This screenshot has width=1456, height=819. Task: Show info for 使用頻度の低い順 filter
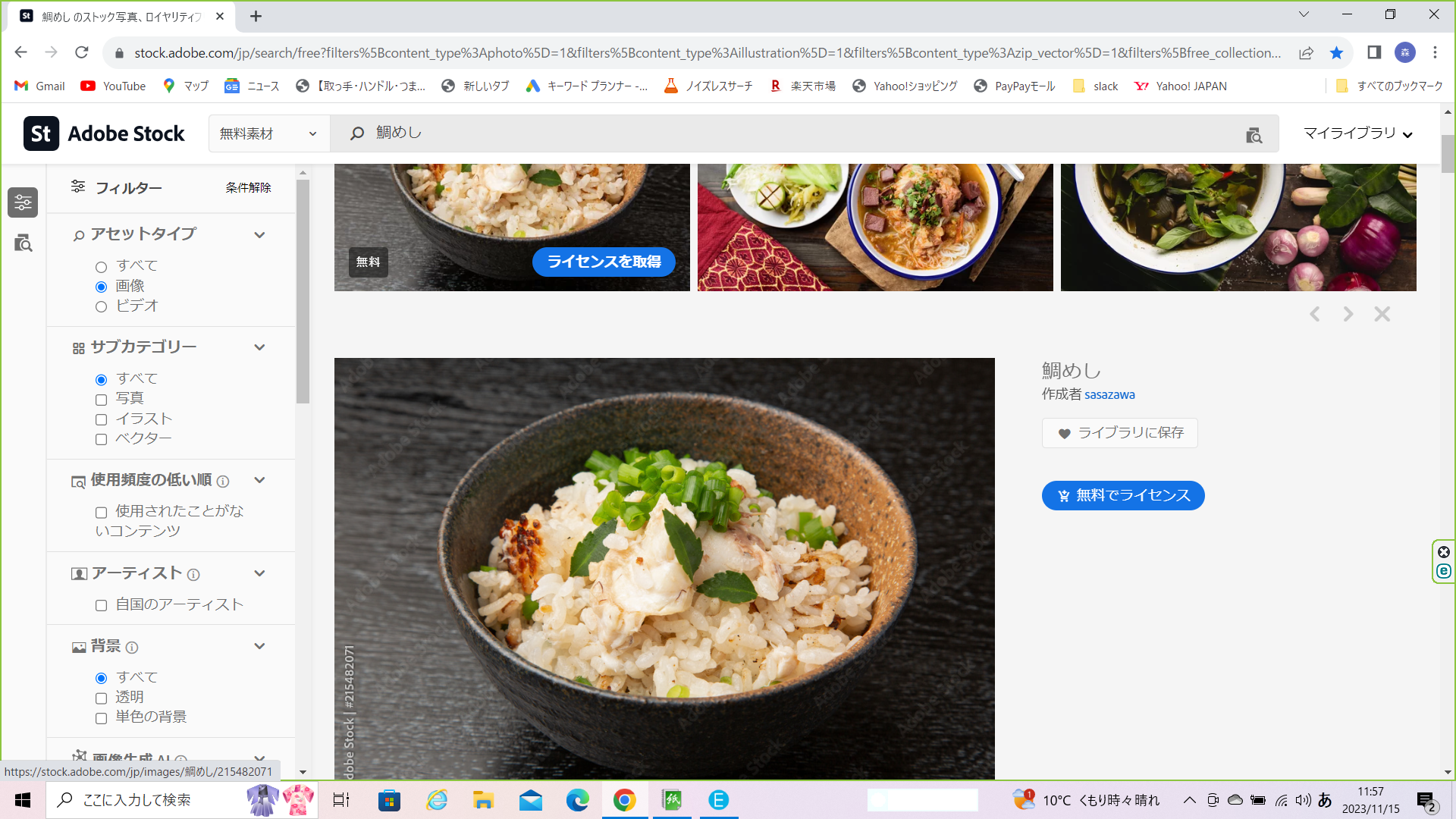[223, 482]
